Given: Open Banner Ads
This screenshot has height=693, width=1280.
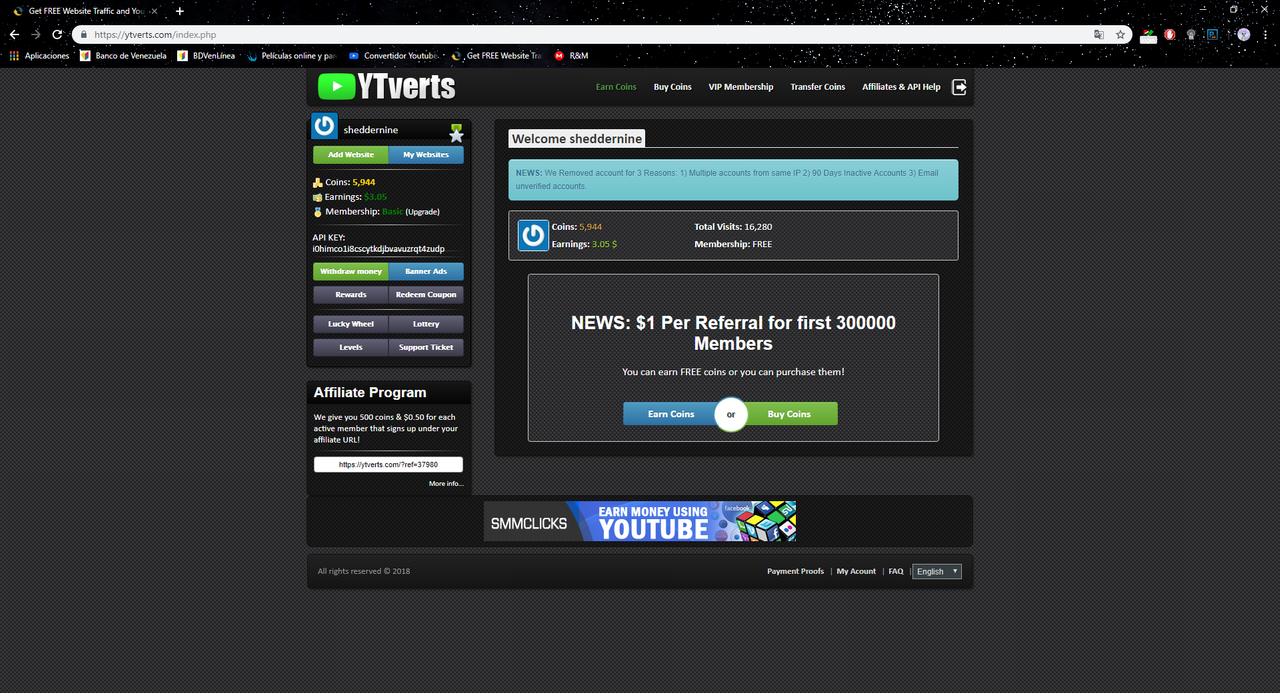Looking at the screenshot, I should 426,272.
